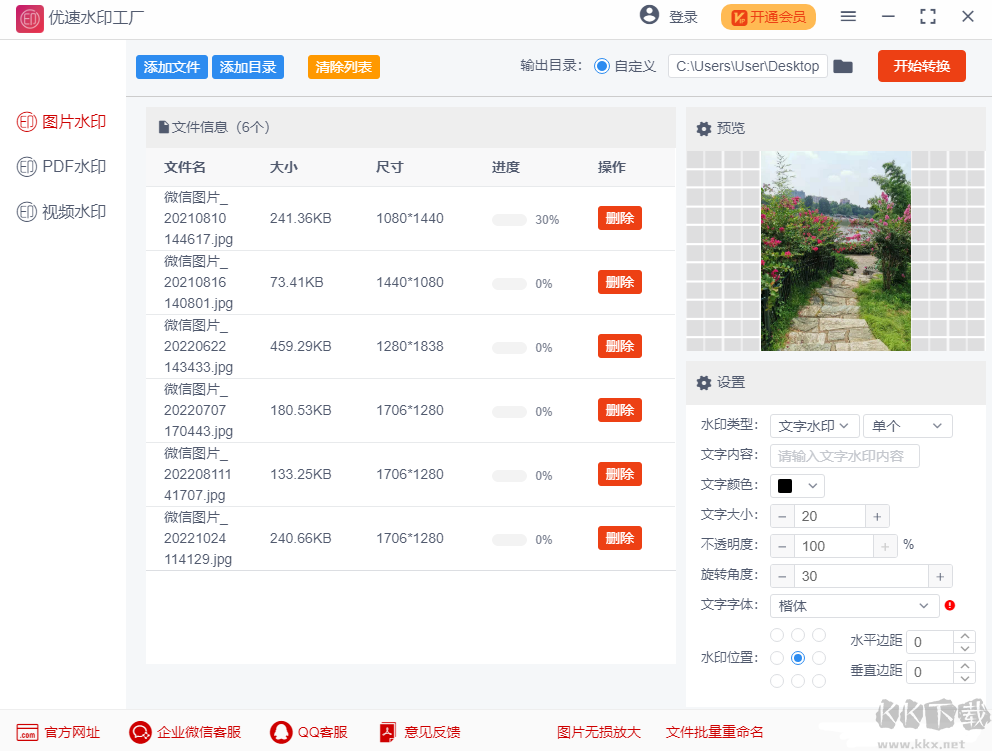Delete the file 微信图片_20210816140801.jpg
This screenshot has height=751, width=992.
[x=619, y=281]
